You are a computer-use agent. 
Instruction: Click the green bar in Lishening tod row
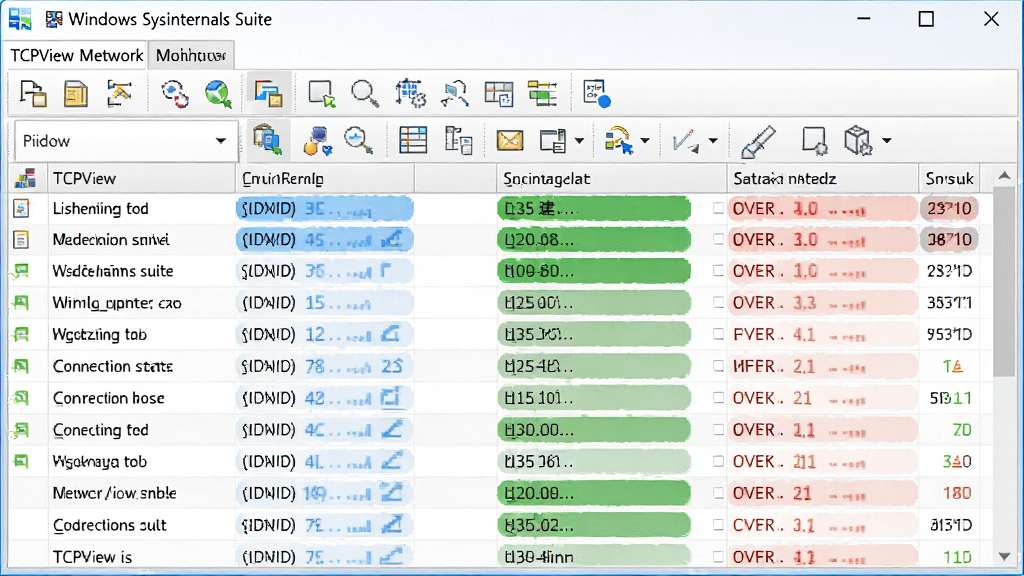point(594,208)
